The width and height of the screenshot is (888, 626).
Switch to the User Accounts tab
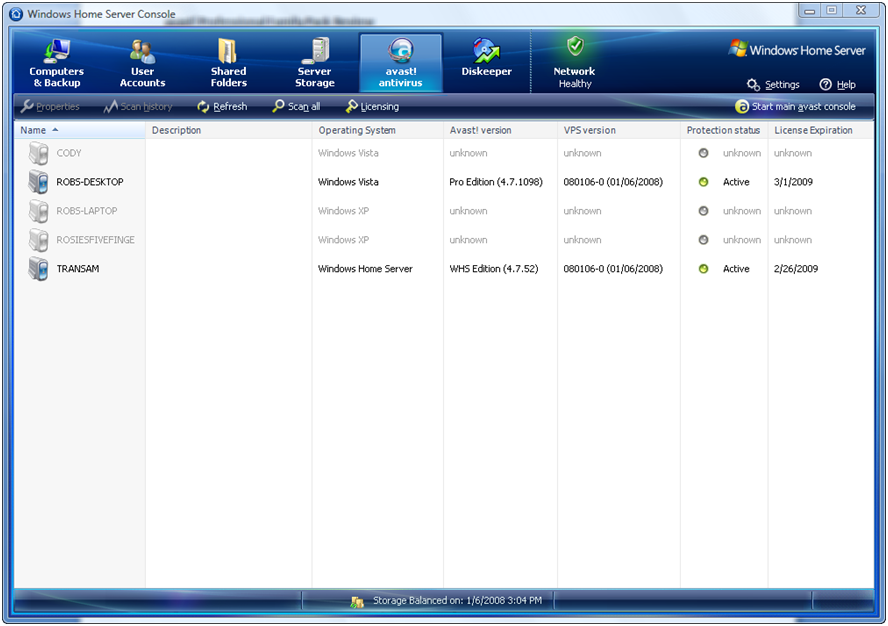[x=143, y=63]
